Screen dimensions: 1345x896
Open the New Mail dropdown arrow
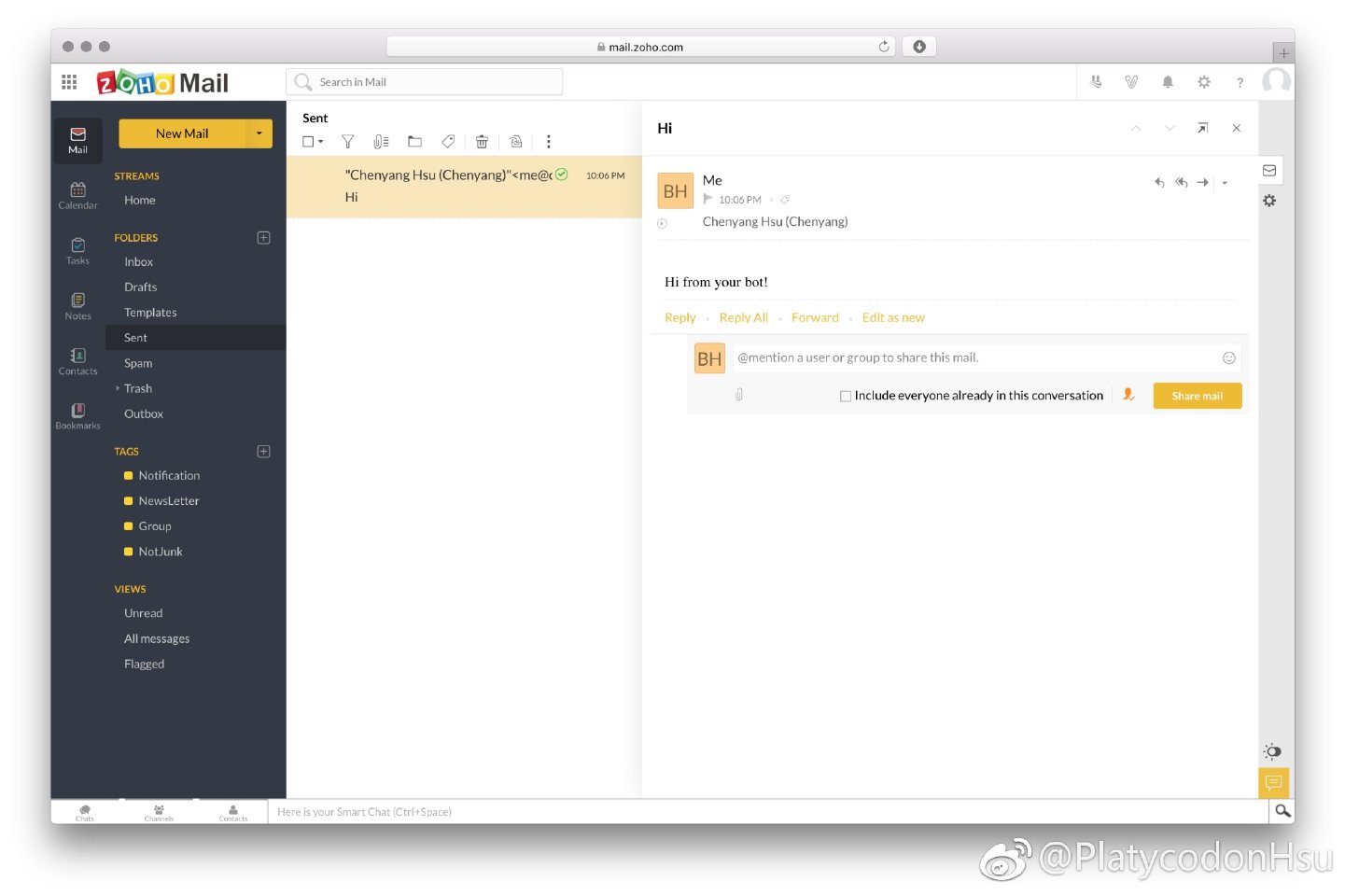click(x=259, y=133)
